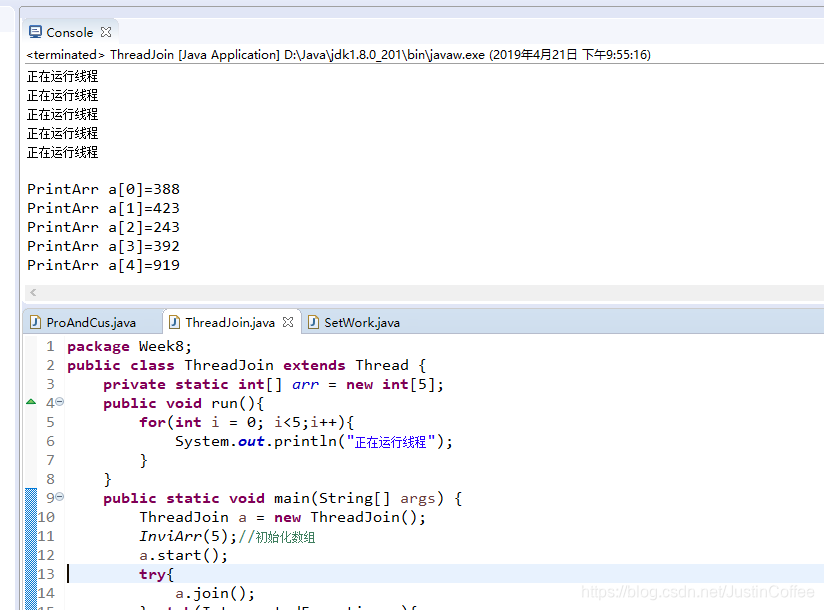Click console output line PrintArr a[0]=388

pos(104,189)
